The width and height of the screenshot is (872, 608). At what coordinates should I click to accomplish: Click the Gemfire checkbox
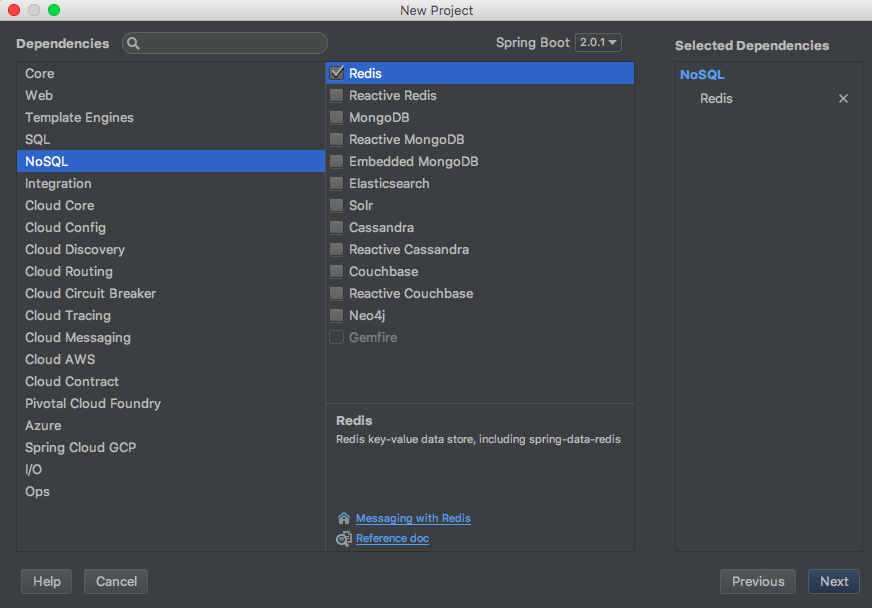click(336, 337)
